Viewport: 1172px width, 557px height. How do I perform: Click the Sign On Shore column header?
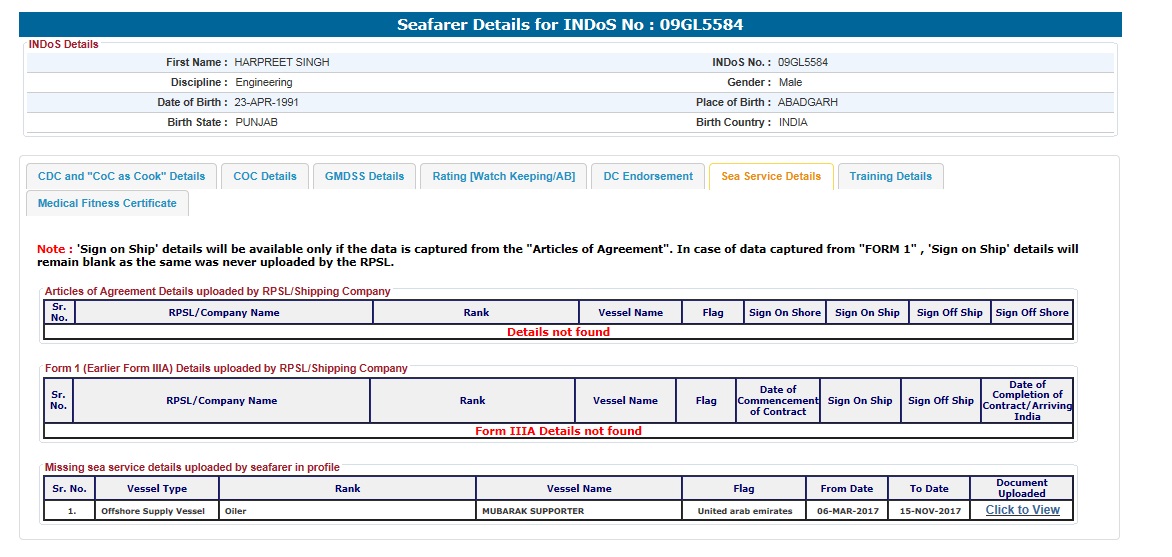tap(785, 312)
